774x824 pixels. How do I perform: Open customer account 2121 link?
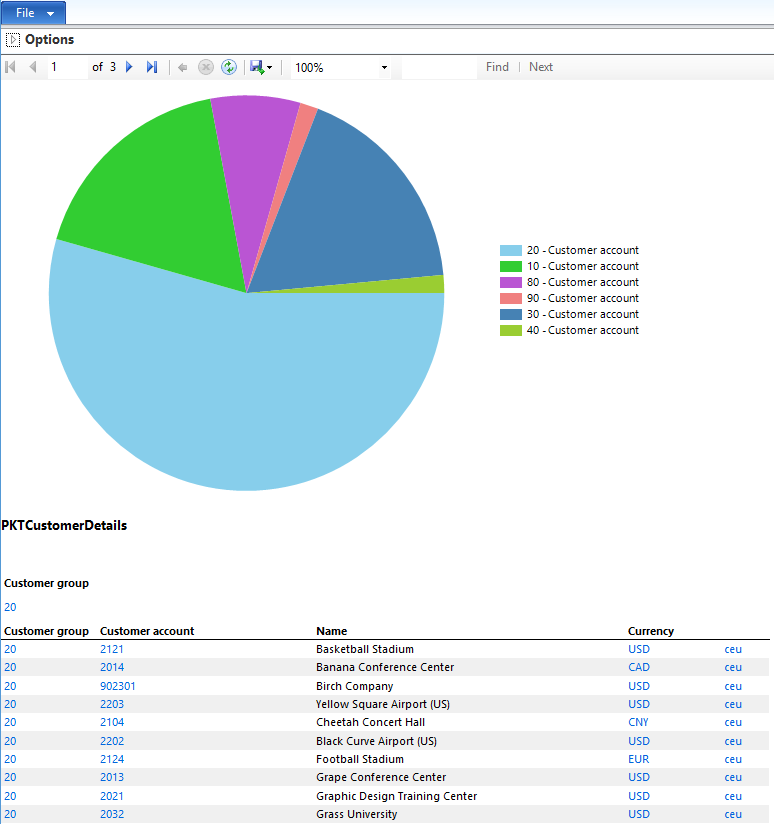pos(112,649)
